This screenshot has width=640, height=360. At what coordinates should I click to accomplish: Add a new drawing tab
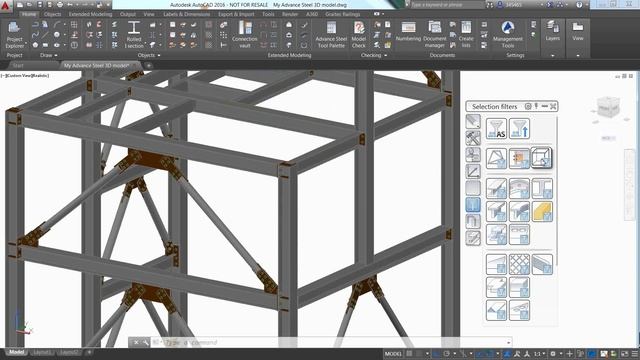(149, 65)
